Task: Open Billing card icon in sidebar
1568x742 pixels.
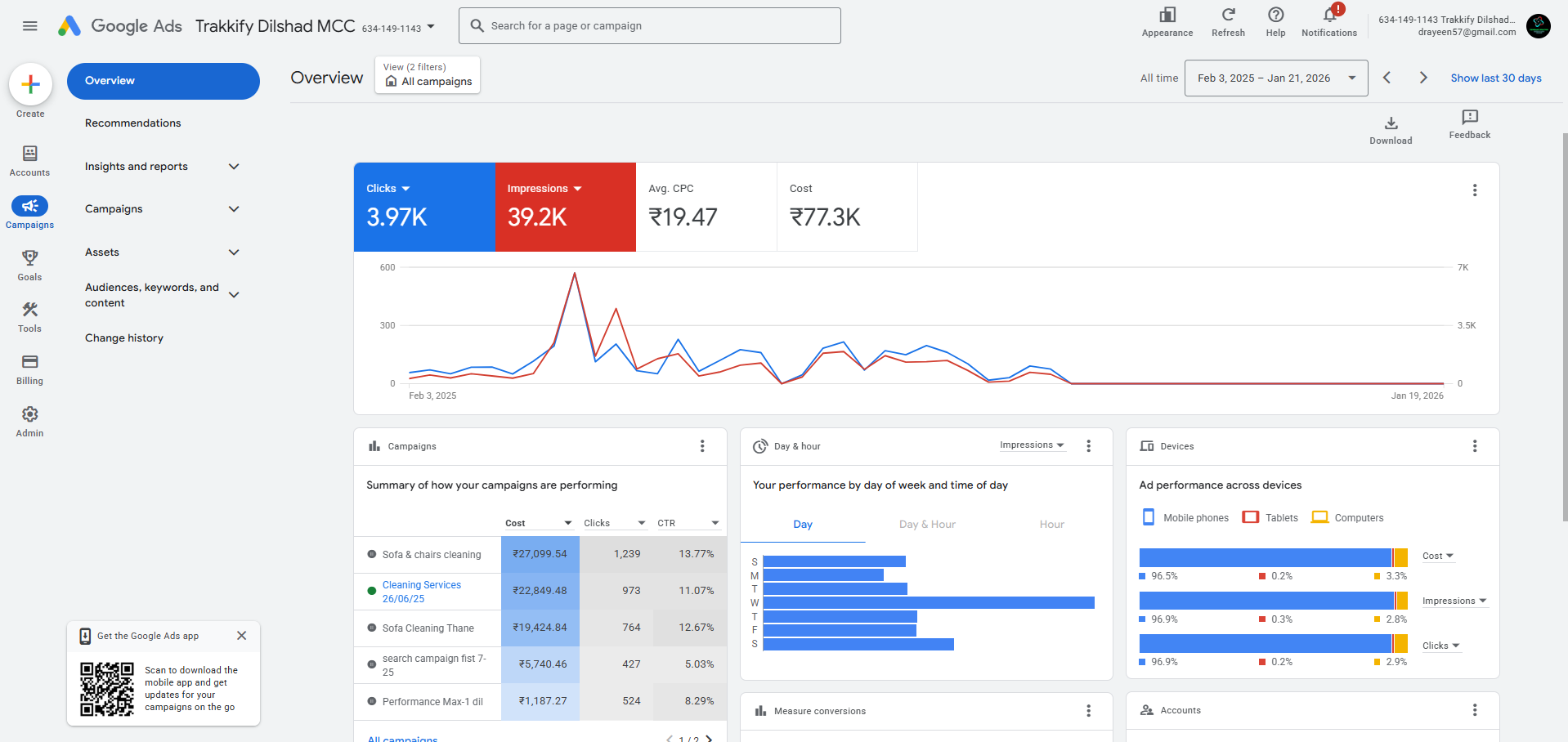Action: (x=29, y=362)
